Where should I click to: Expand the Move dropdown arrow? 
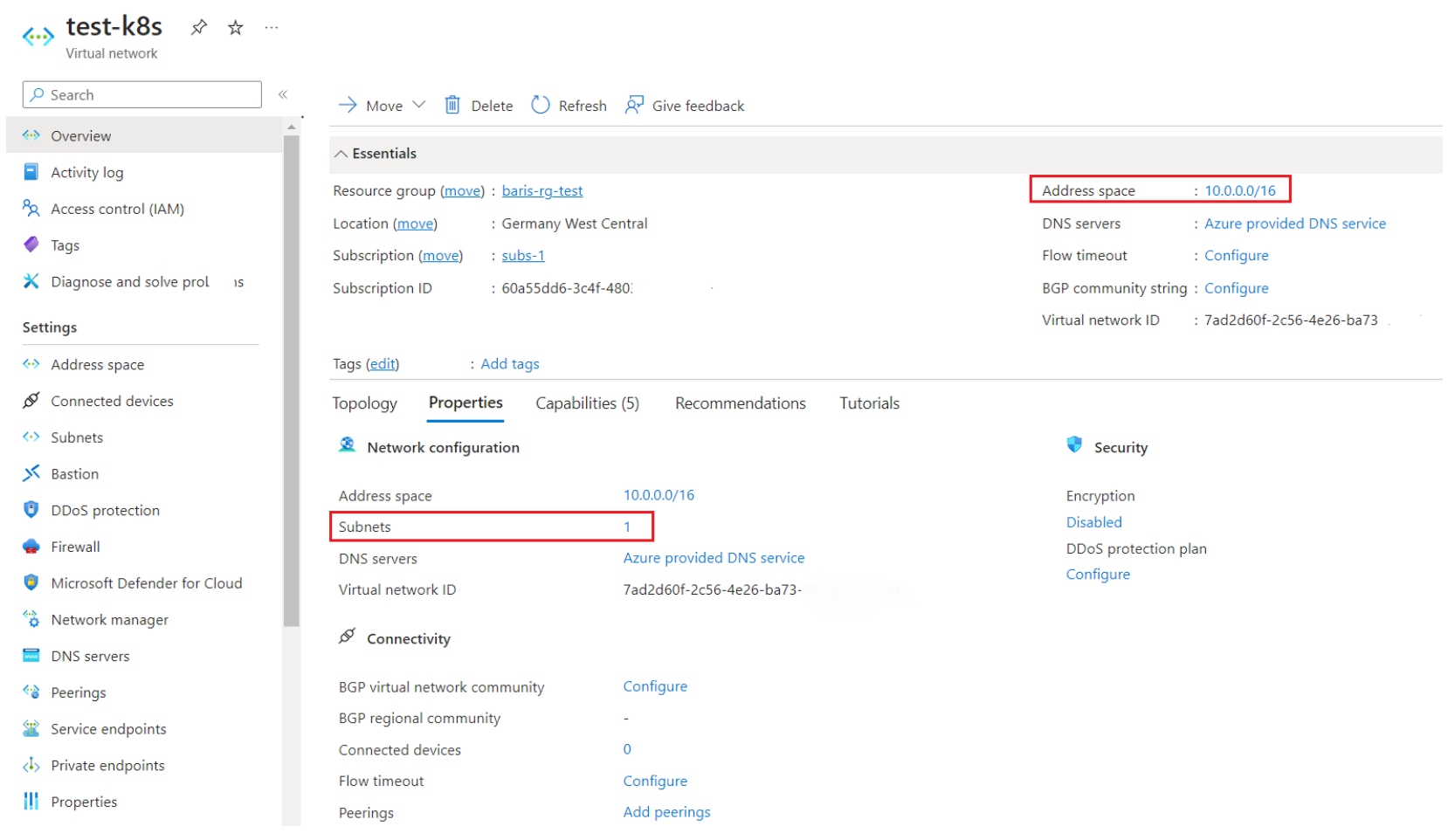coord(419,105)
